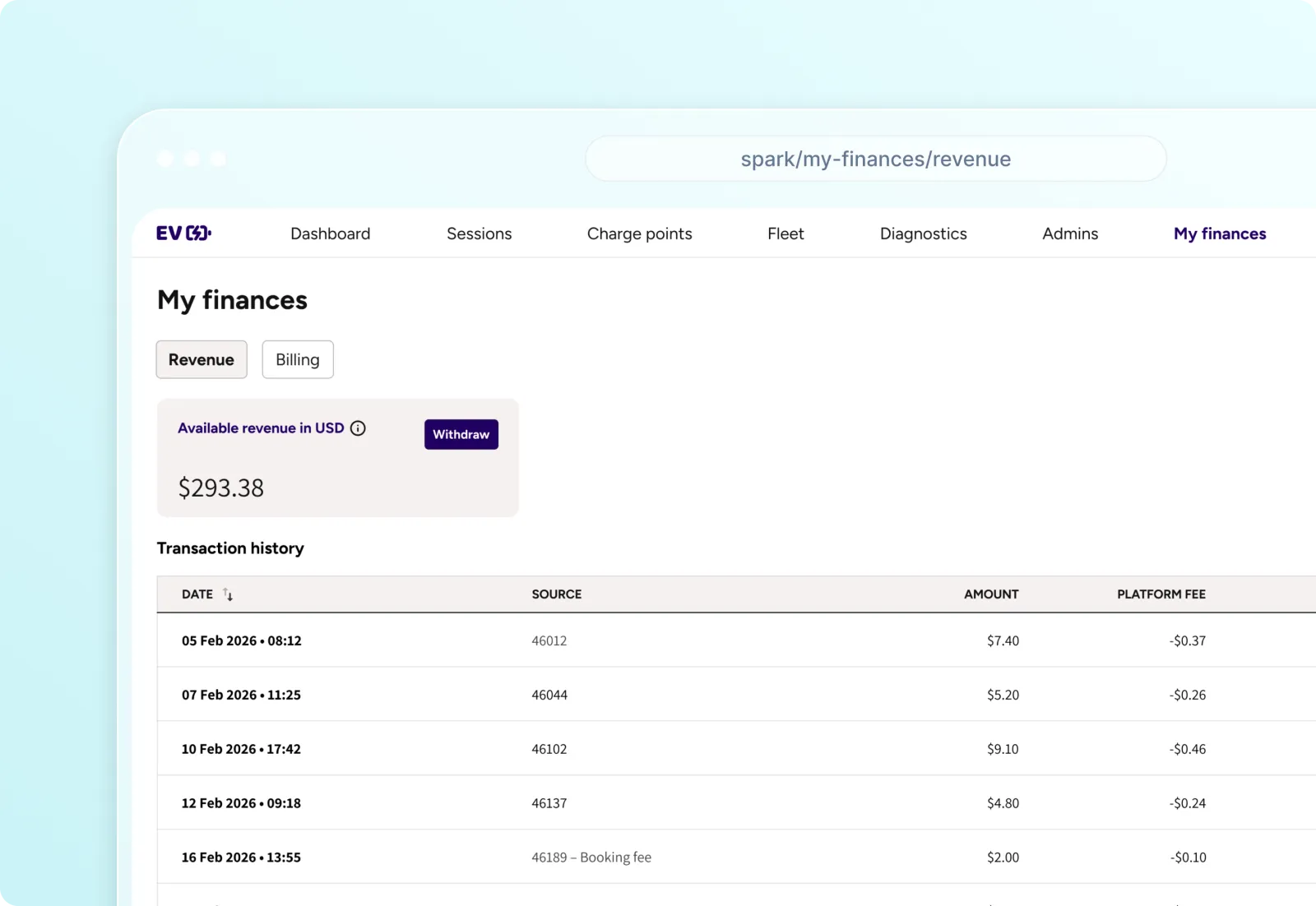Open transaction source 46044
Viewport: 1316px width, 906px height.
point(549,695)
